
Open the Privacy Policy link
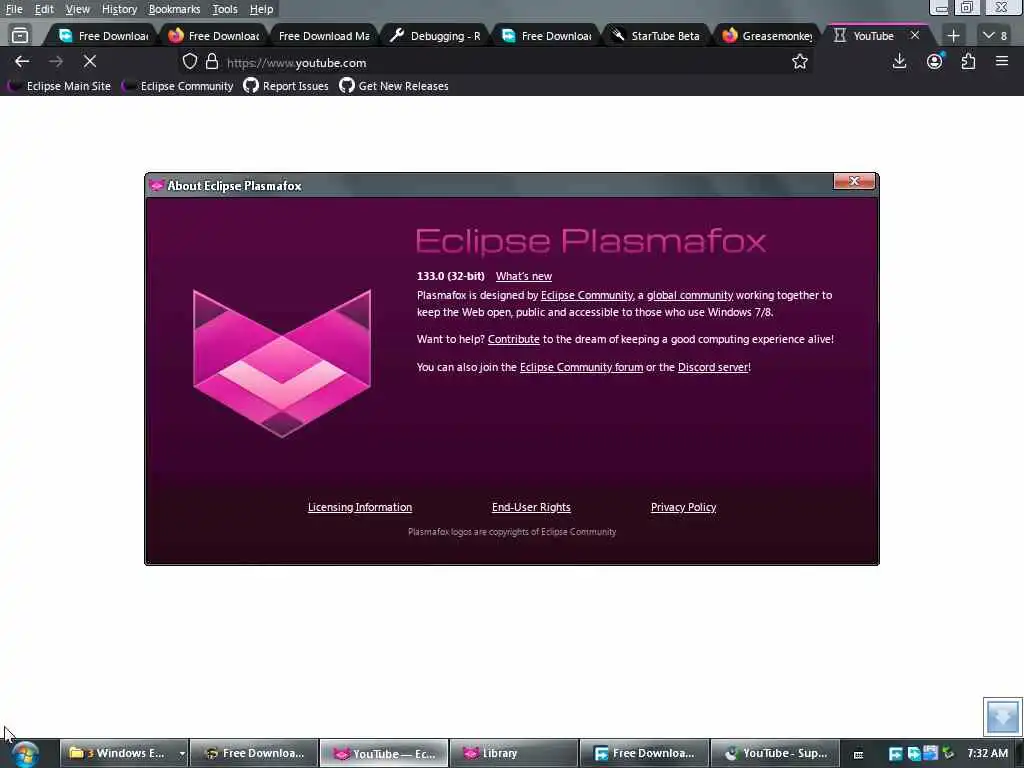(x=683, y=507)
